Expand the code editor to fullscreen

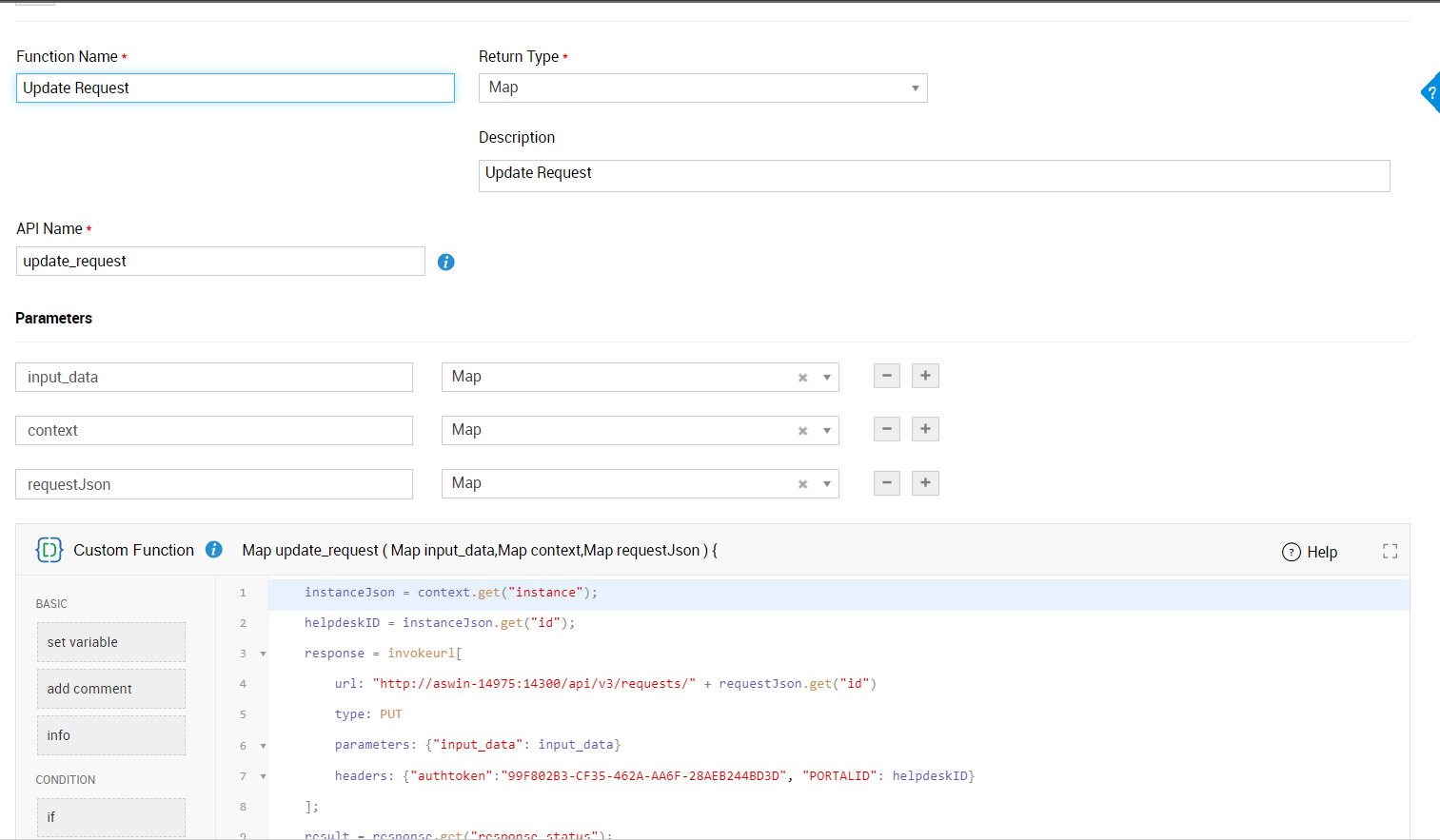click(x=1390, y=551)
